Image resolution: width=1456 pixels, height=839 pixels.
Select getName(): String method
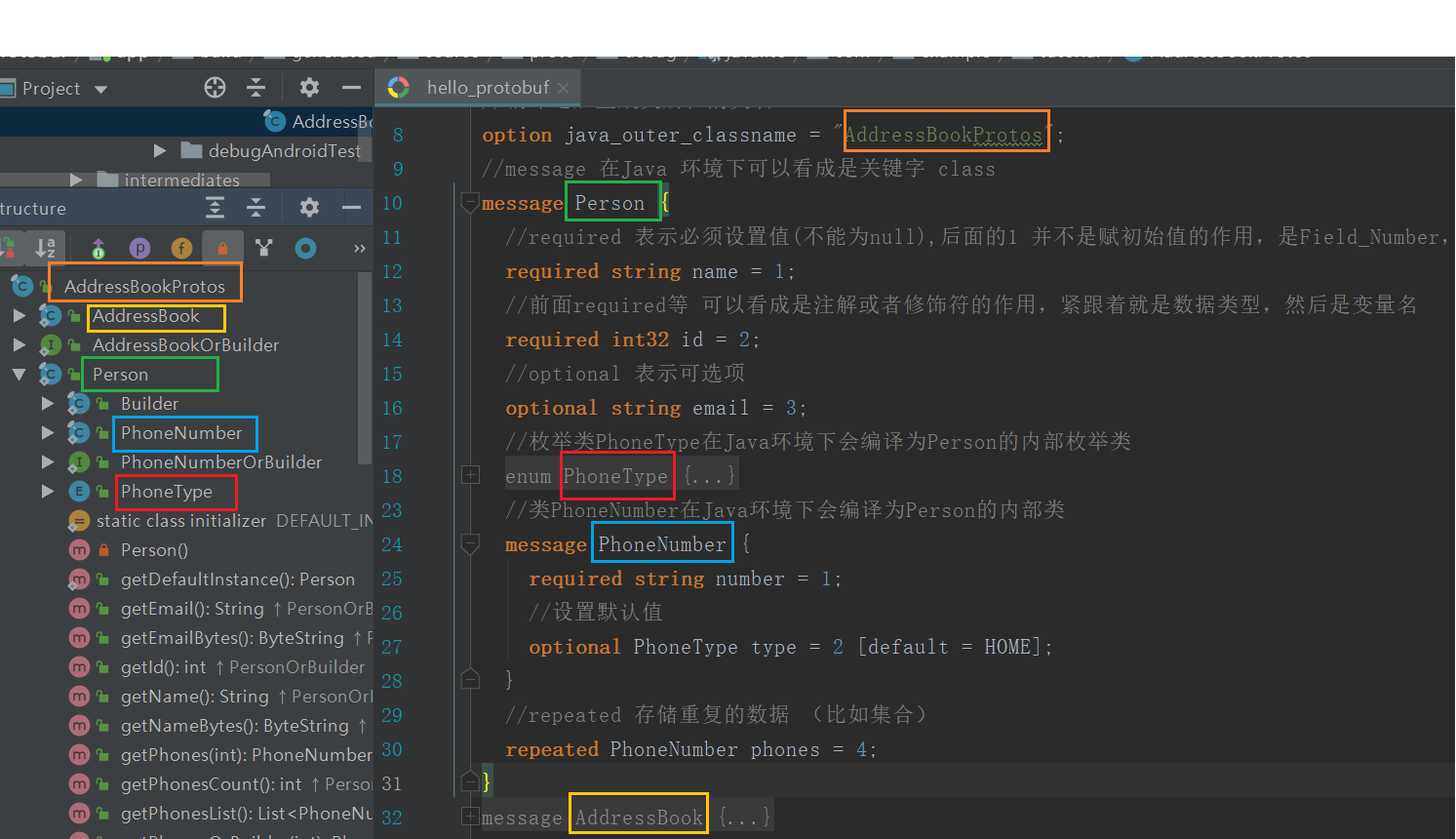click(x=195, y=696)
